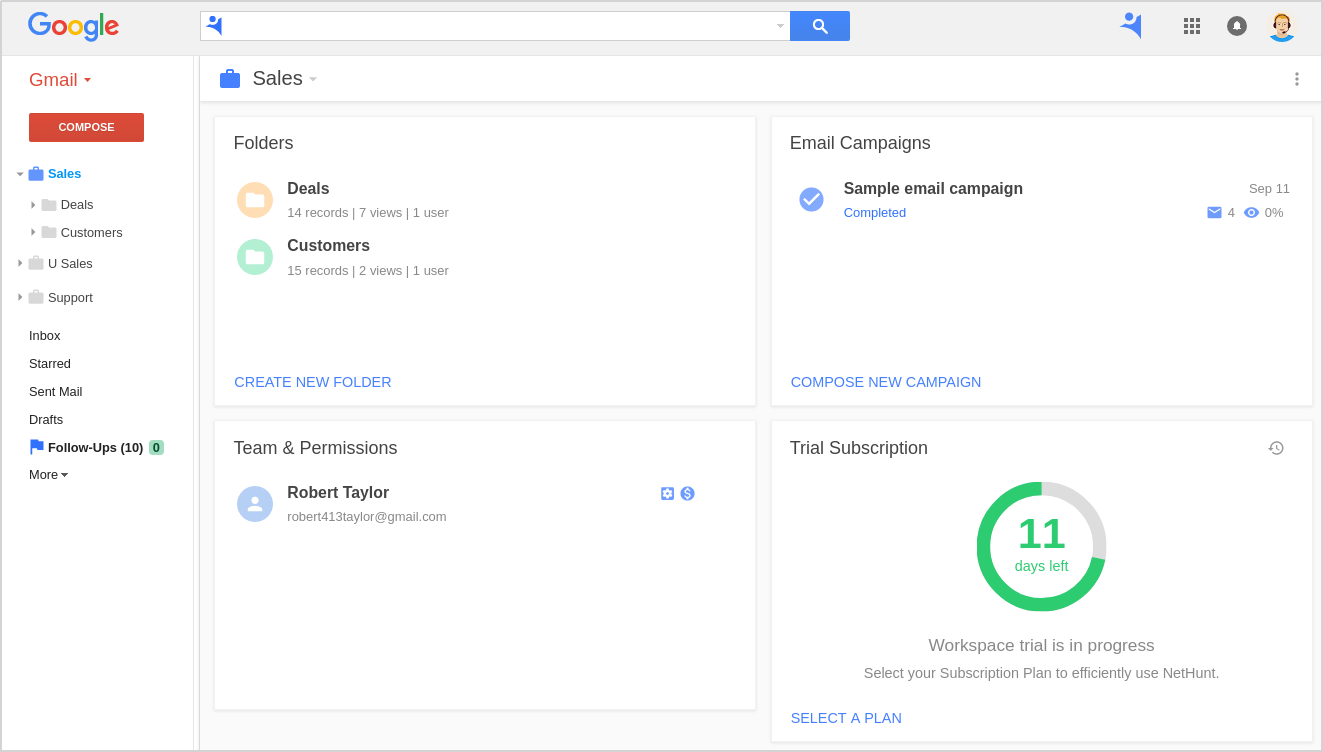1323x752 pixels.
Task: Click the user account avatar
Action: [1281, 26]
